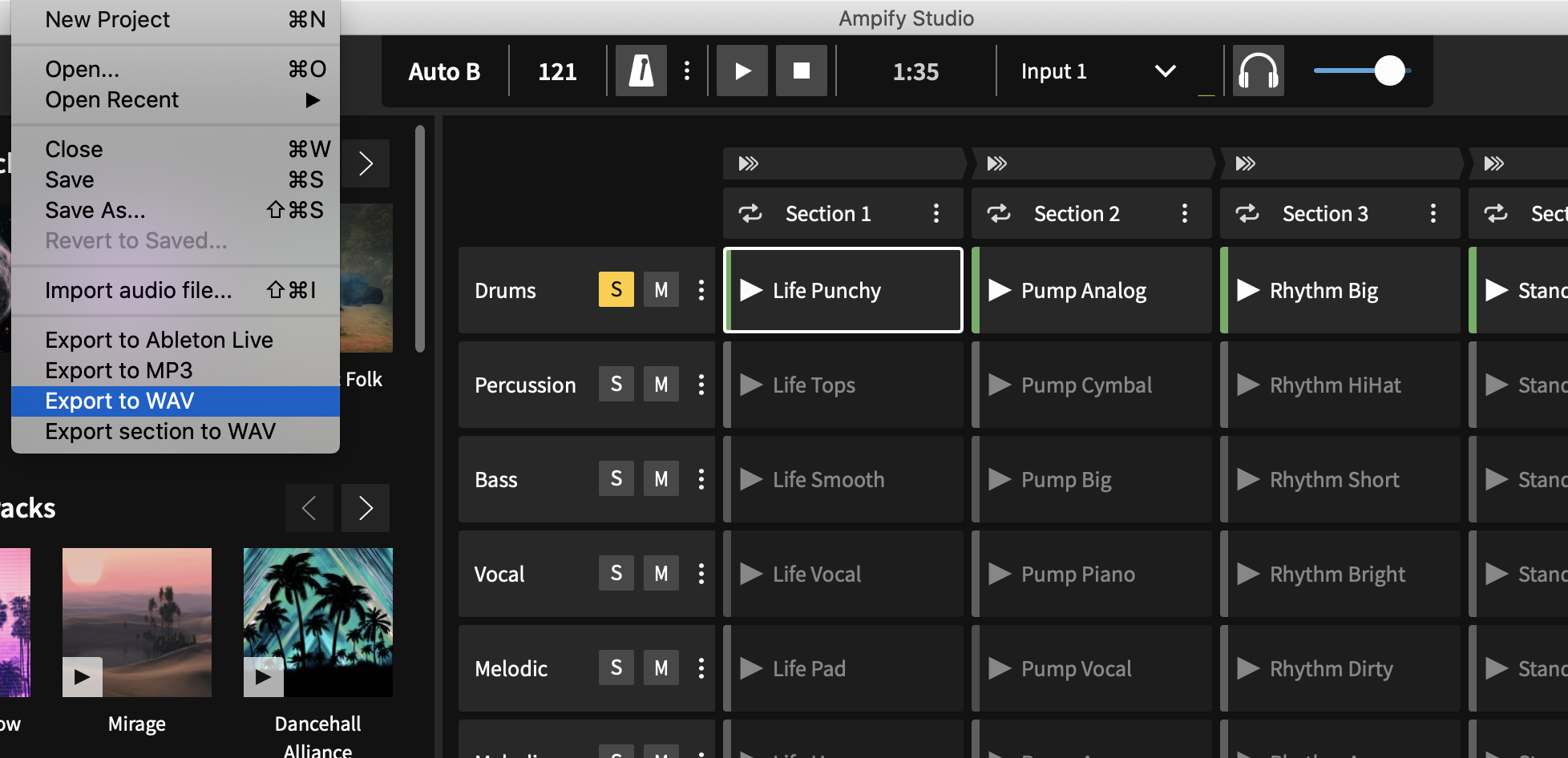Go to next packs page arrow
Screen dimensions: 1568x758
tap(366, 508)
